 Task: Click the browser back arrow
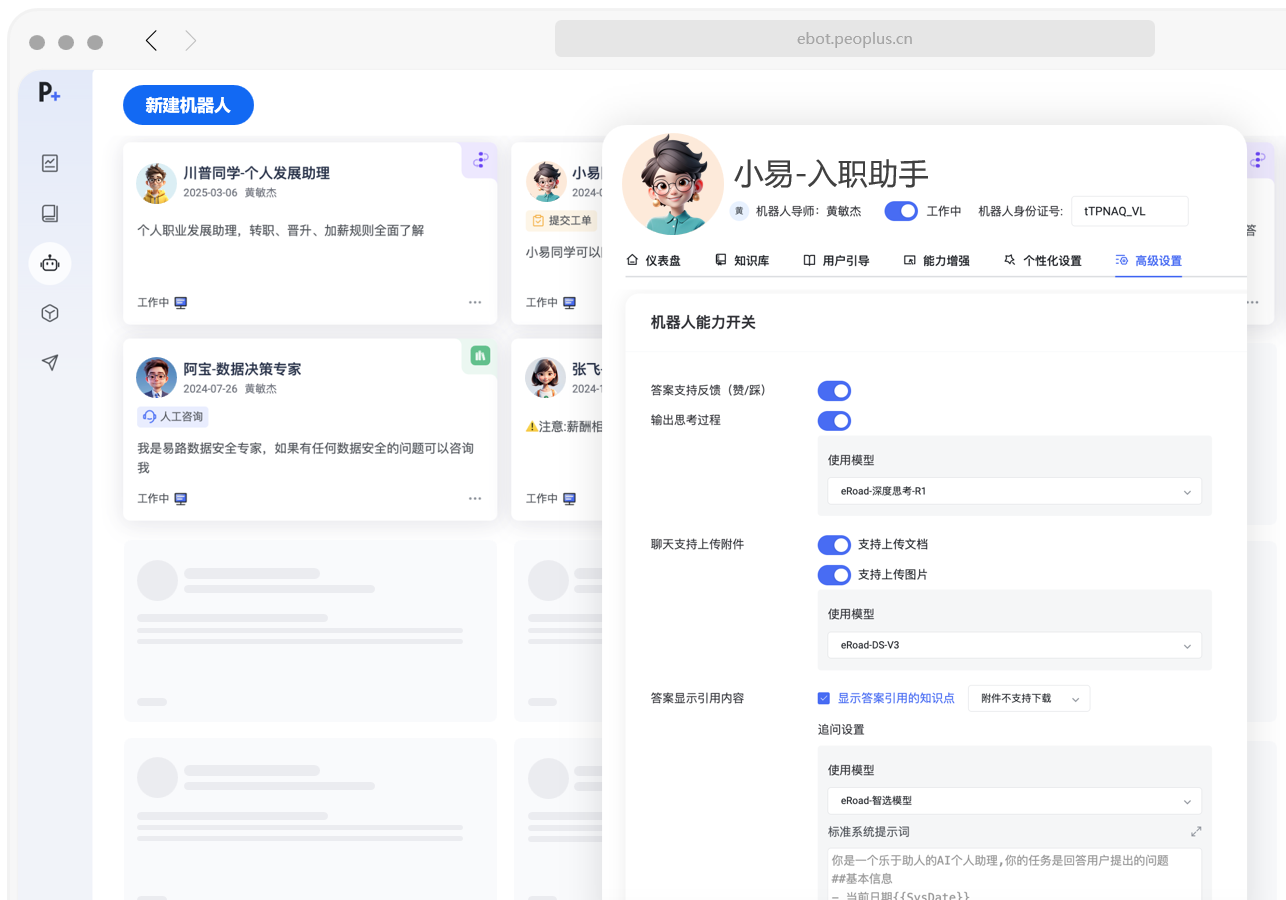coord(152,40)
